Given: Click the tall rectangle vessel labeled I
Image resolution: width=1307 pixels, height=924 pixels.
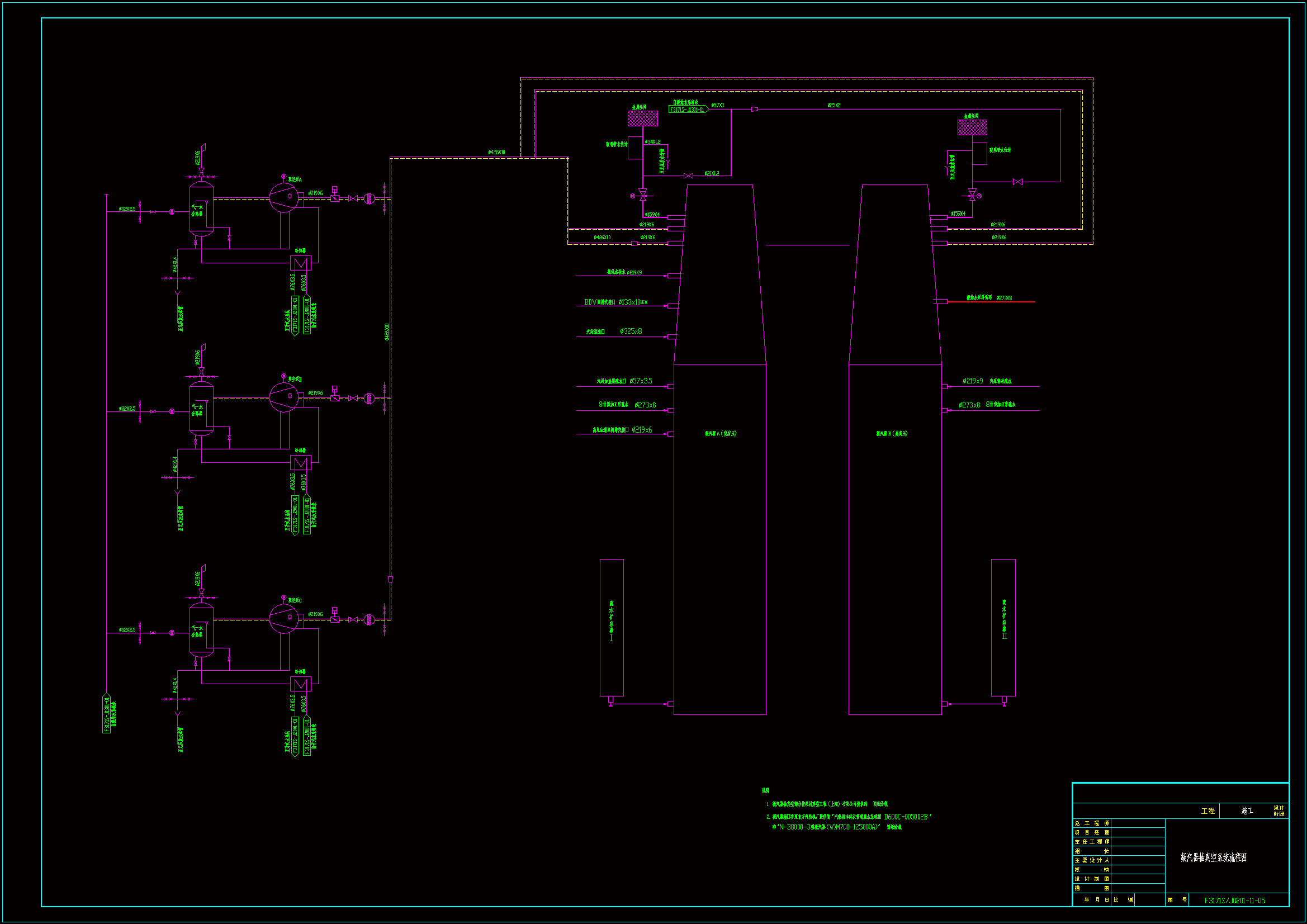Looking at the screenshot, I should coord(612,627).
